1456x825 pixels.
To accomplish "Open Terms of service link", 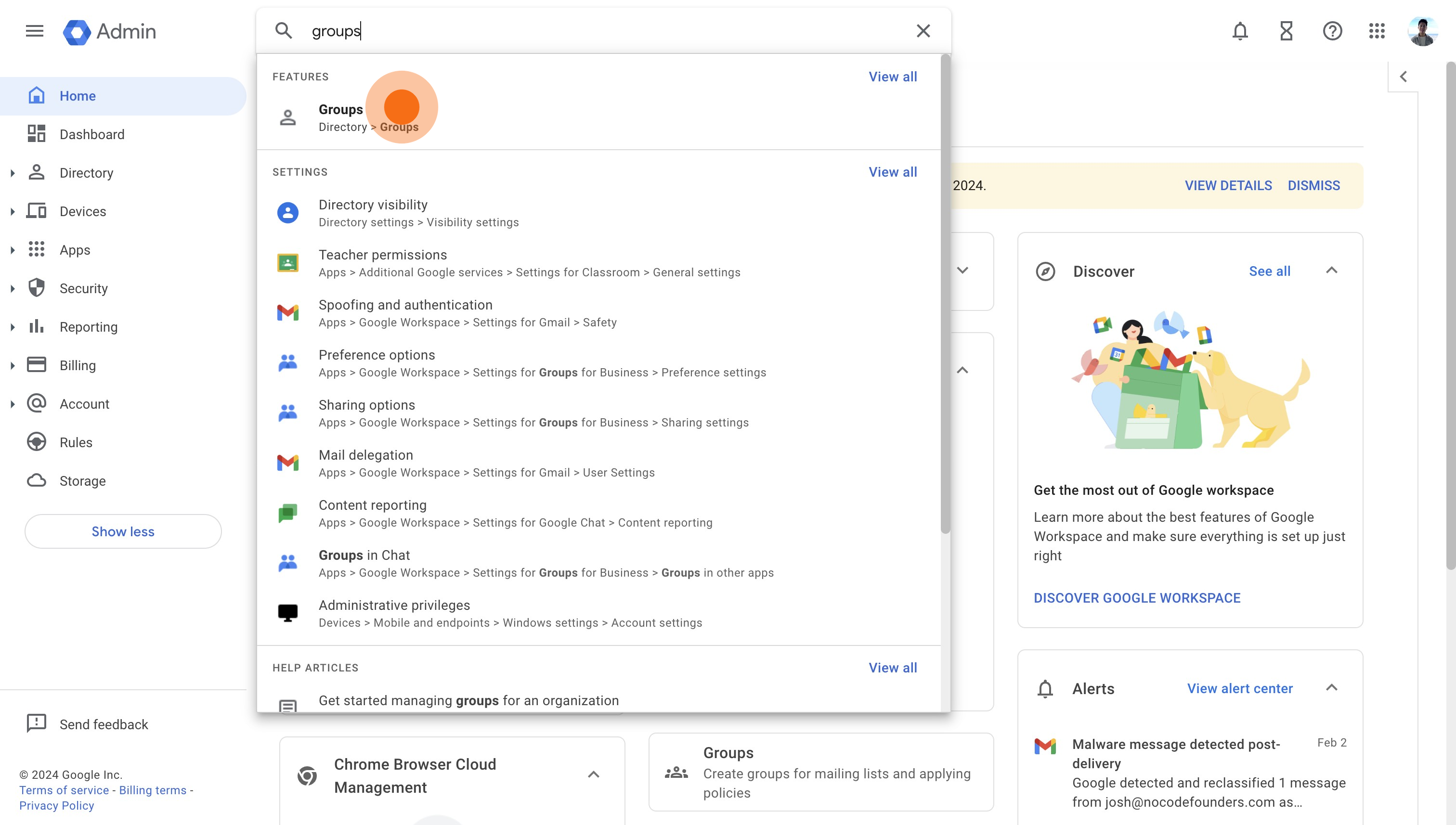I will click(x=64, y=789).
